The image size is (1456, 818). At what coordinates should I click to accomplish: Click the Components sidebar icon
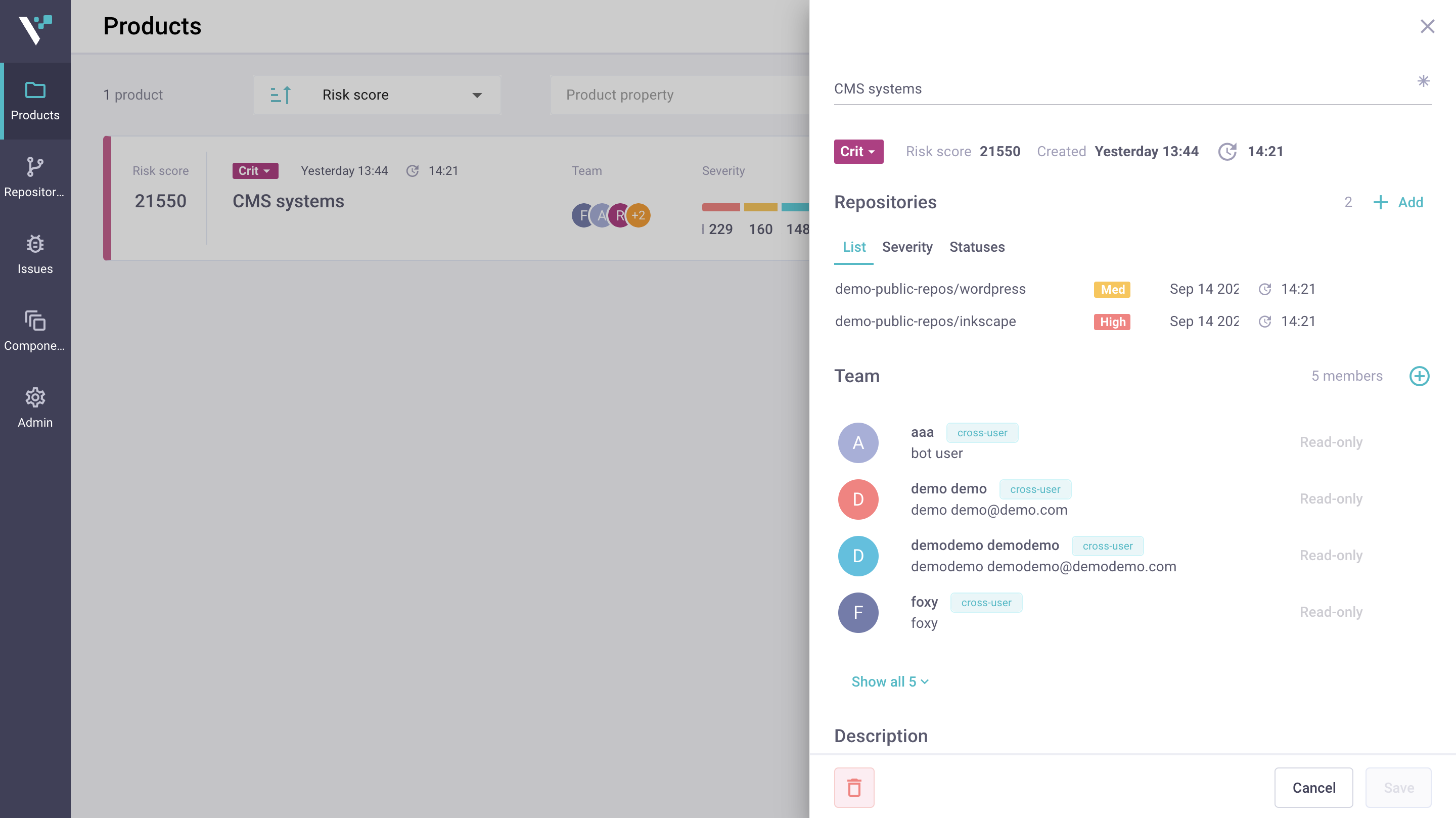coord(35,320)
